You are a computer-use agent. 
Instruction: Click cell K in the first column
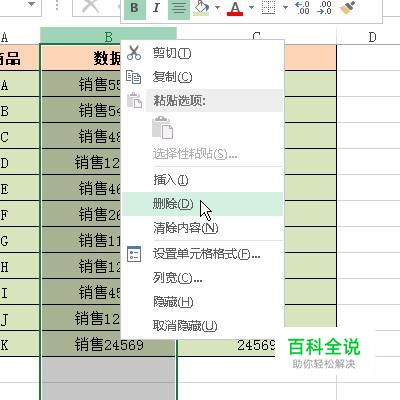click(x=19, y=345)
